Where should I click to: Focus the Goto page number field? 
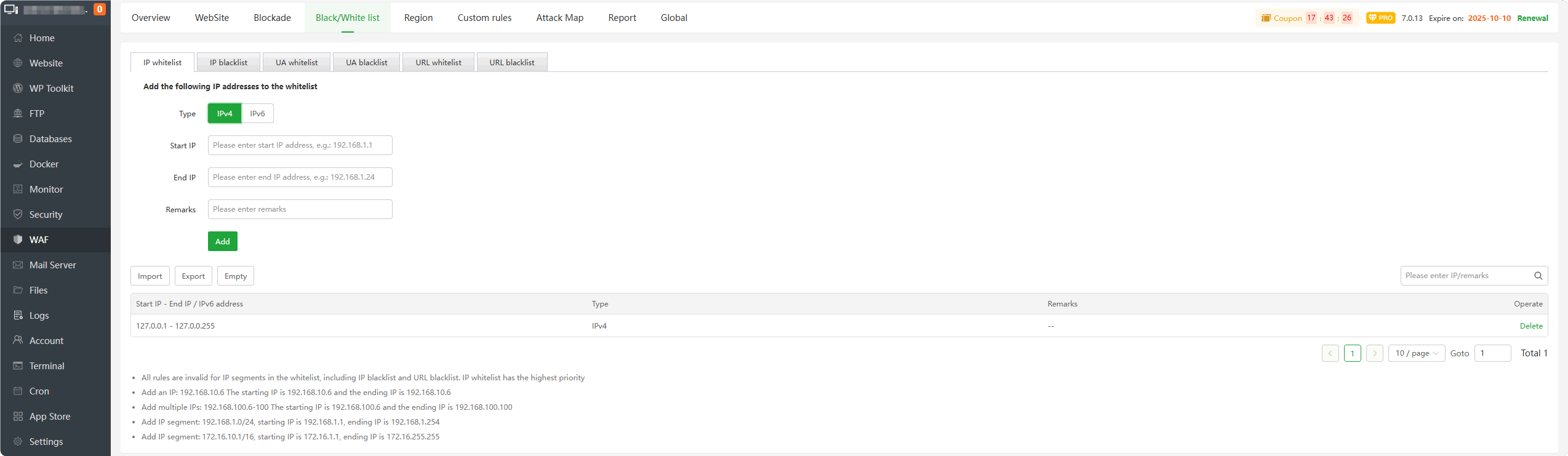(x=1493, y=353)
